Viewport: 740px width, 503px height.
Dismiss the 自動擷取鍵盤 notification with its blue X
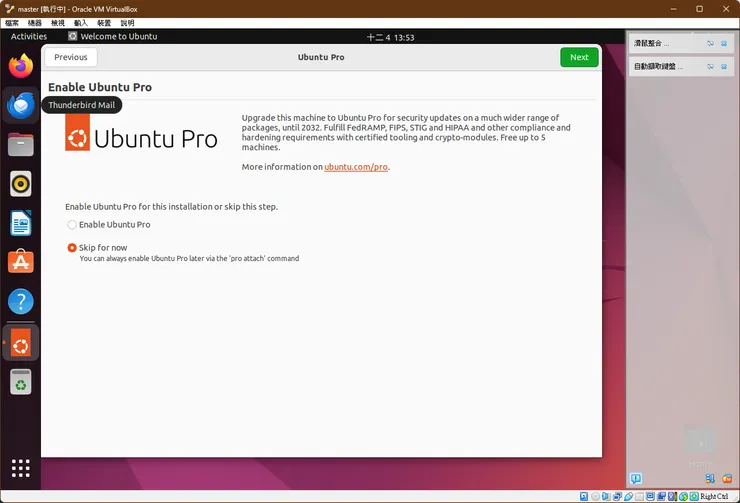coord(723,67)
